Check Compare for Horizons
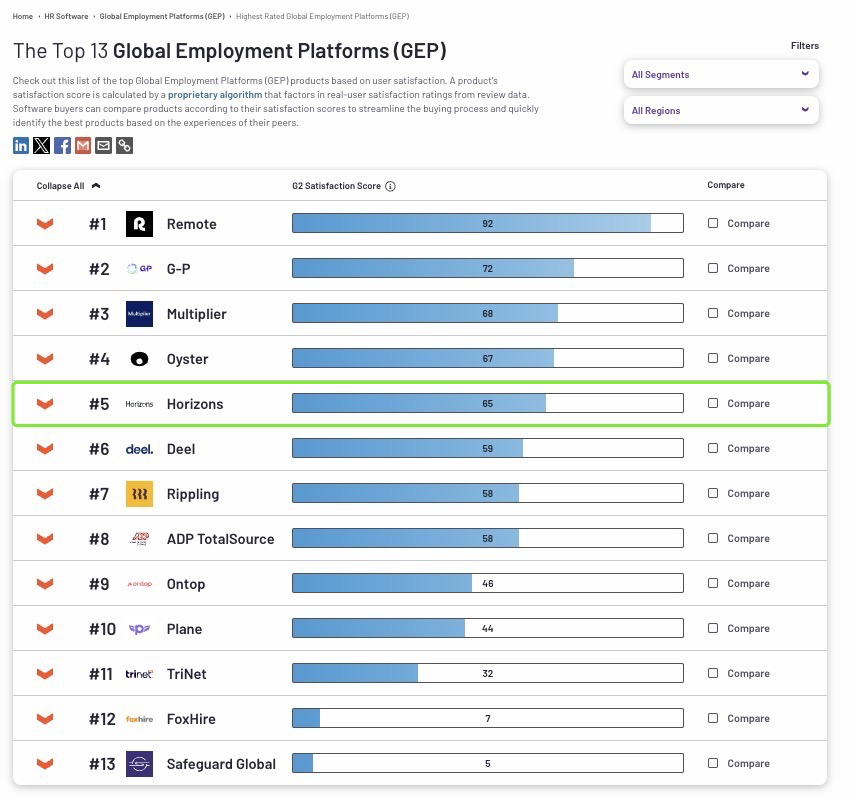Image resolution: width=853 pixels, height=796 pixels. click(713, 403)
